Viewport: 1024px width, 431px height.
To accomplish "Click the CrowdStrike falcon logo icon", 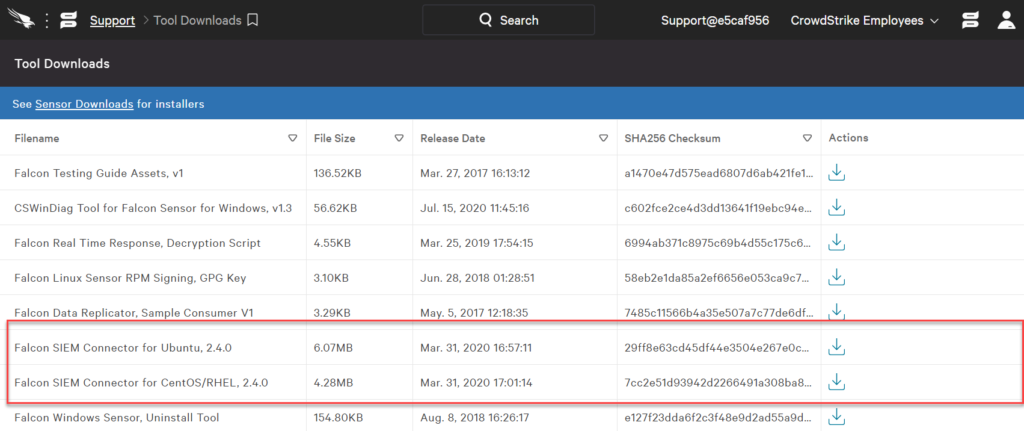I will tap(22, 20).
